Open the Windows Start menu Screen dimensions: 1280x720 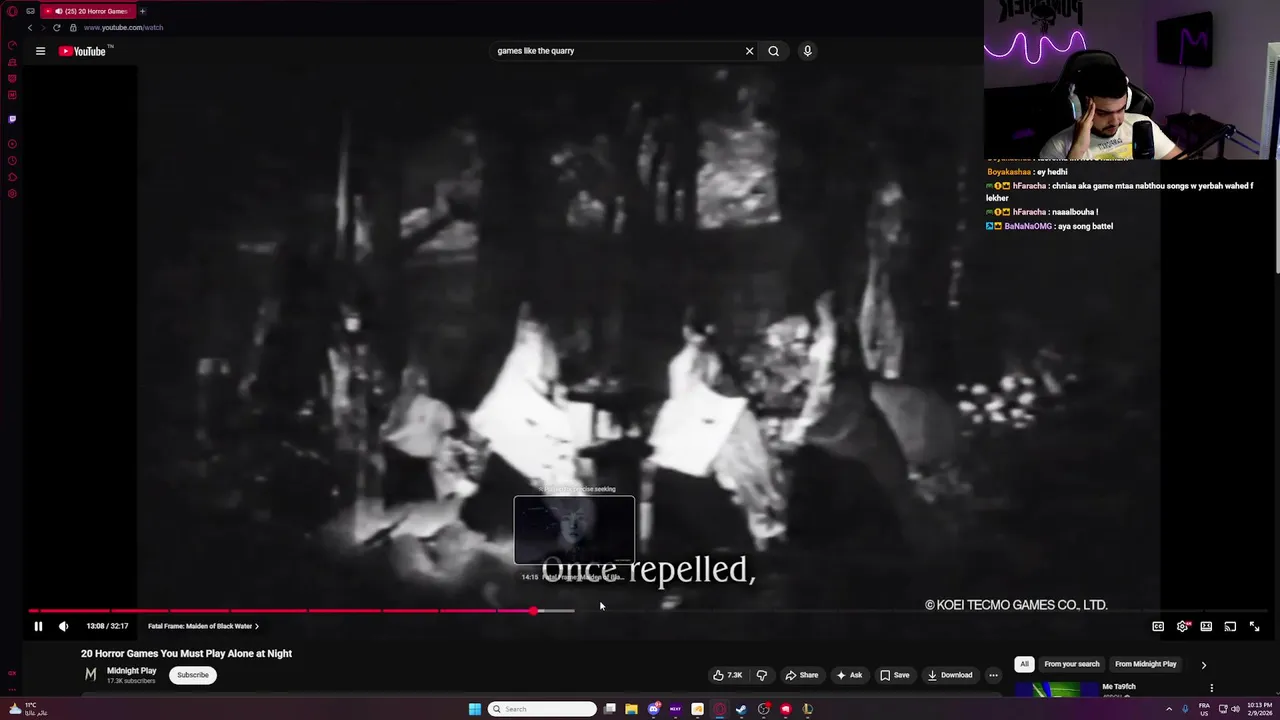point(475,709)
